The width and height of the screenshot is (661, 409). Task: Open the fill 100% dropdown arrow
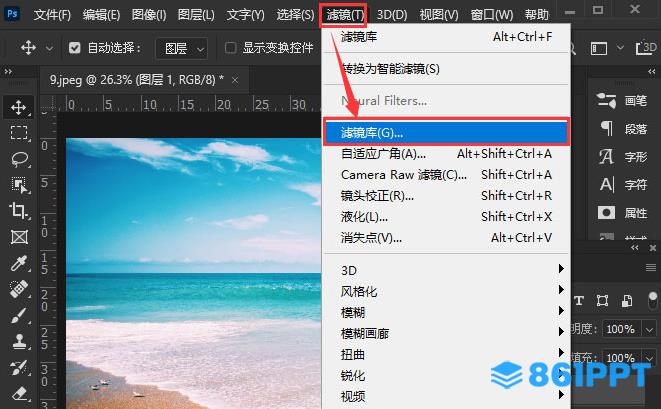tap(649, 358)
